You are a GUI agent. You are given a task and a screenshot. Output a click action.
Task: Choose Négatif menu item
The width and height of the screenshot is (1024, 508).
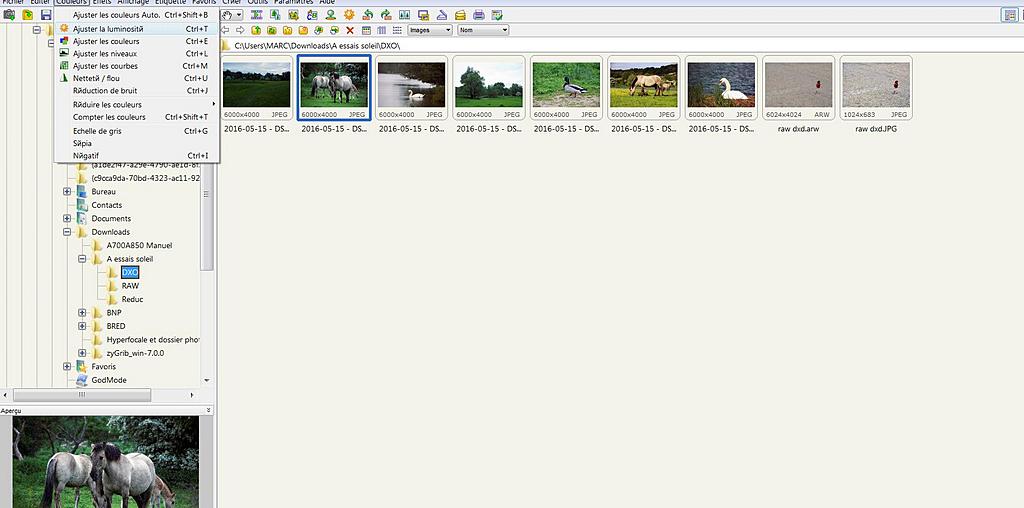[x=138, y=156]
